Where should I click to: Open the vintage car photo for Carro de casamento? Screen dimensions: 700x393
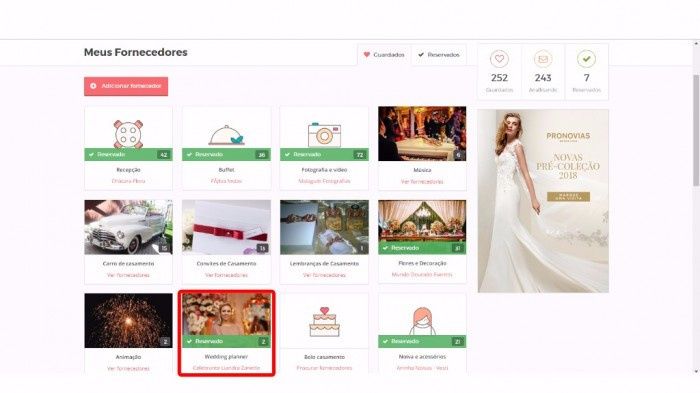[x=128, y=227]
